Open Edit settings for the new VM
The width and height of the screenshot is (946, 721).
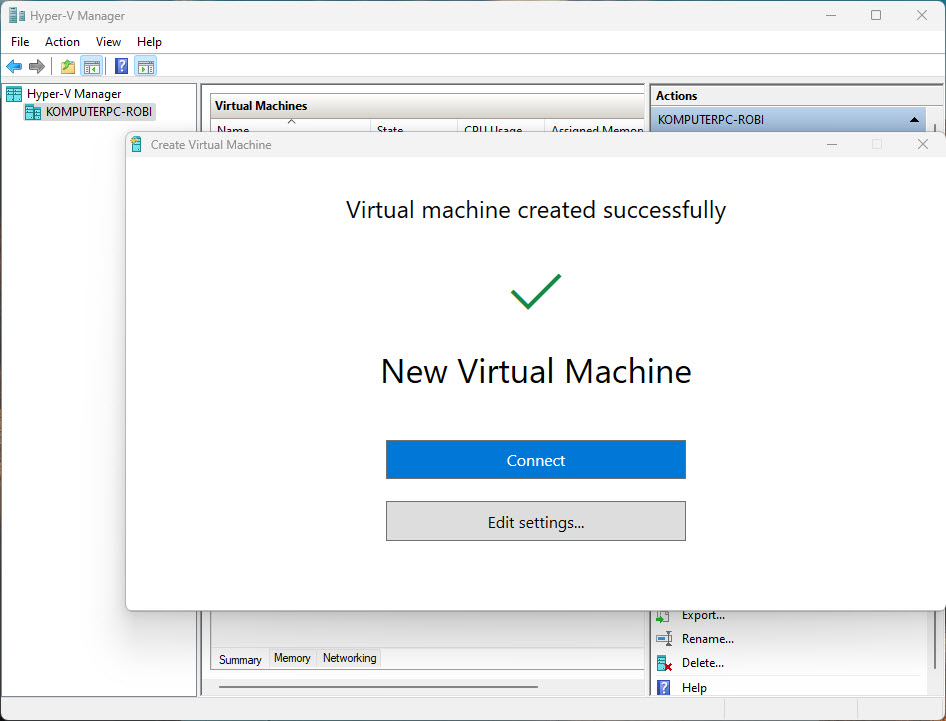click(x=535, y=521)
